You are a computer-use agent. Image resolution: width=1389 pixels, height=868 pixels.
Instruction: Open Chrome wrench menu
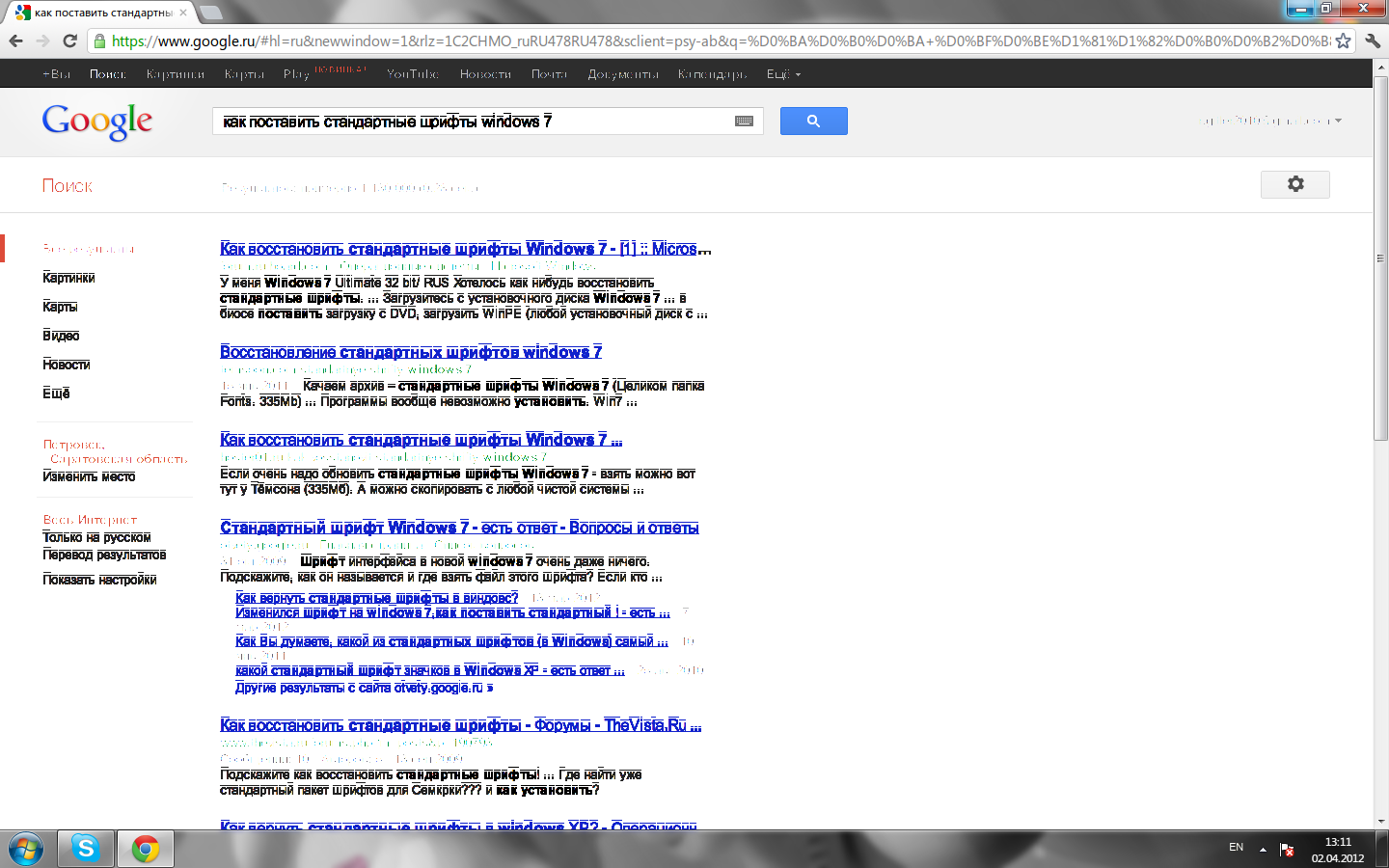point(1373,41)
